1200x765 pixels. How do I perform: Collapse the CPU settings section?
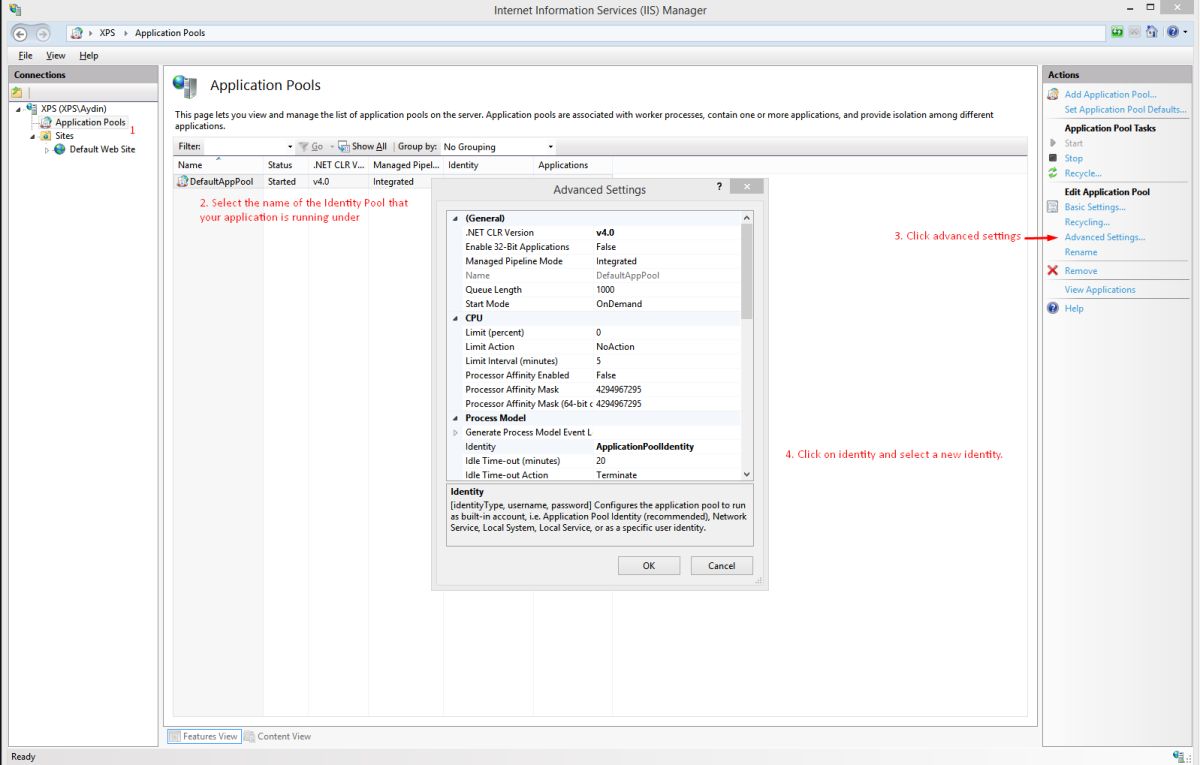coord(455,318)
